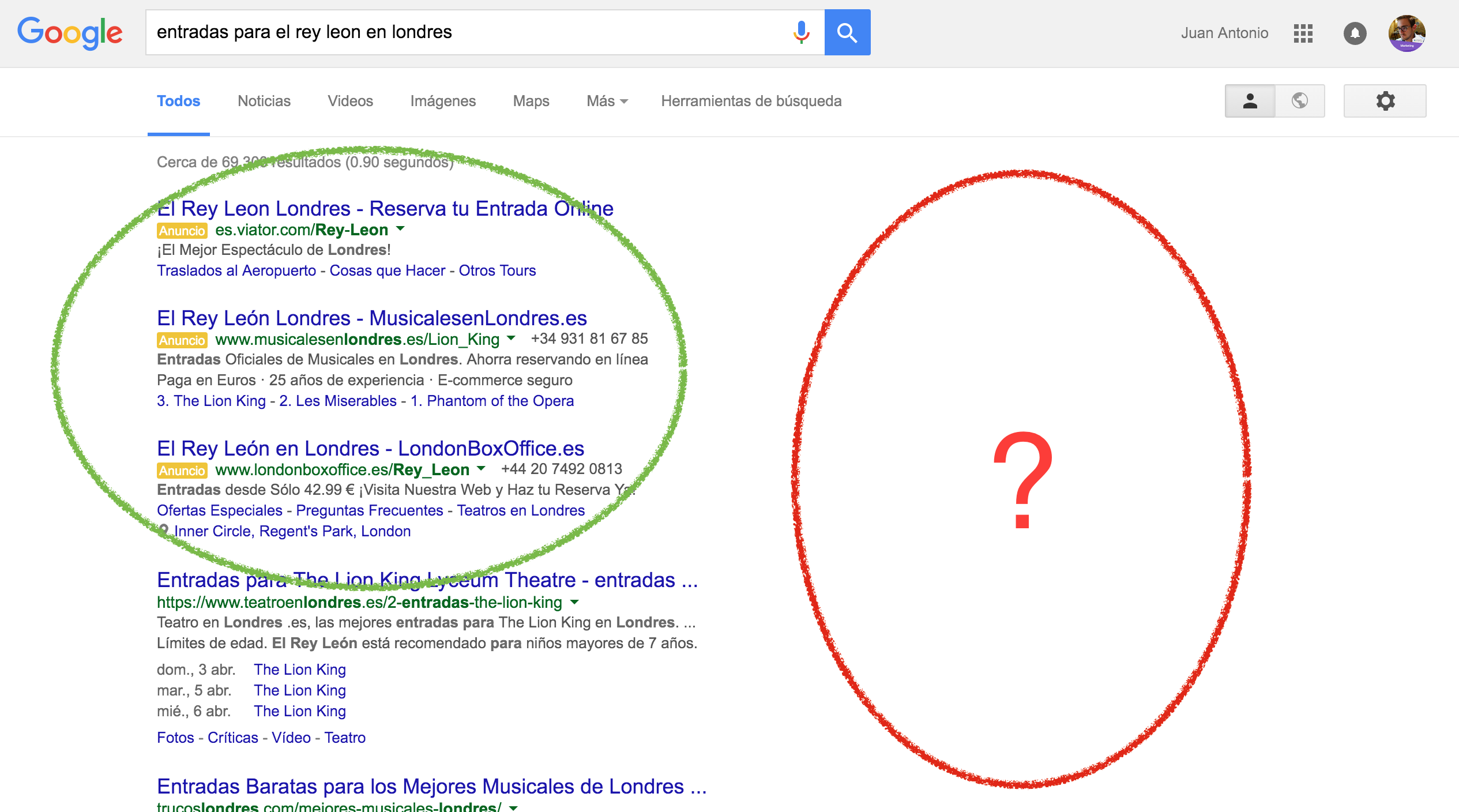Screen dimensions: 1459x812
Task: Click the Inner Circle location pin icon
Action: click(x=164, y=531)
